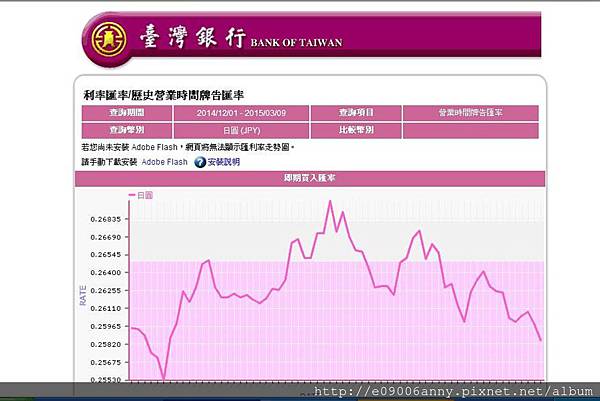
Task: Open the Adobe Flash download link
Action: [x=165, y=162]
